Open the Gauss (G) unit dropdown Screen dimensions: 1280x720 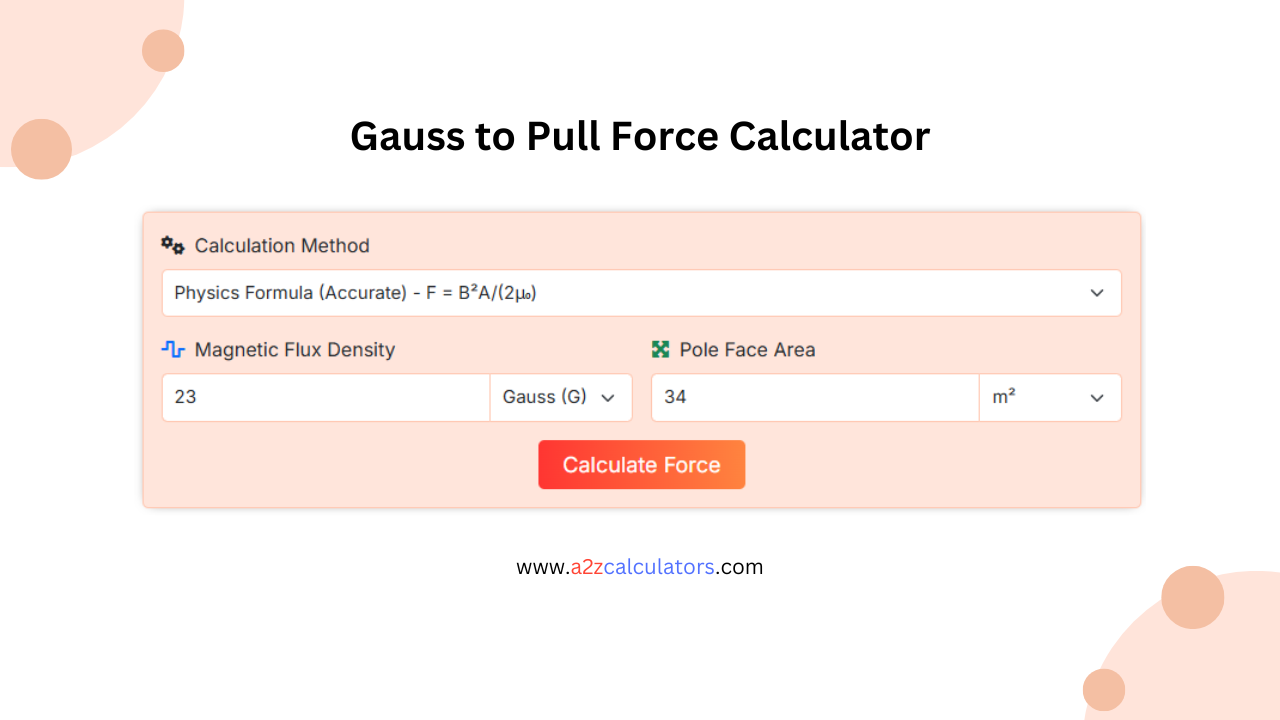click(560, 397)
